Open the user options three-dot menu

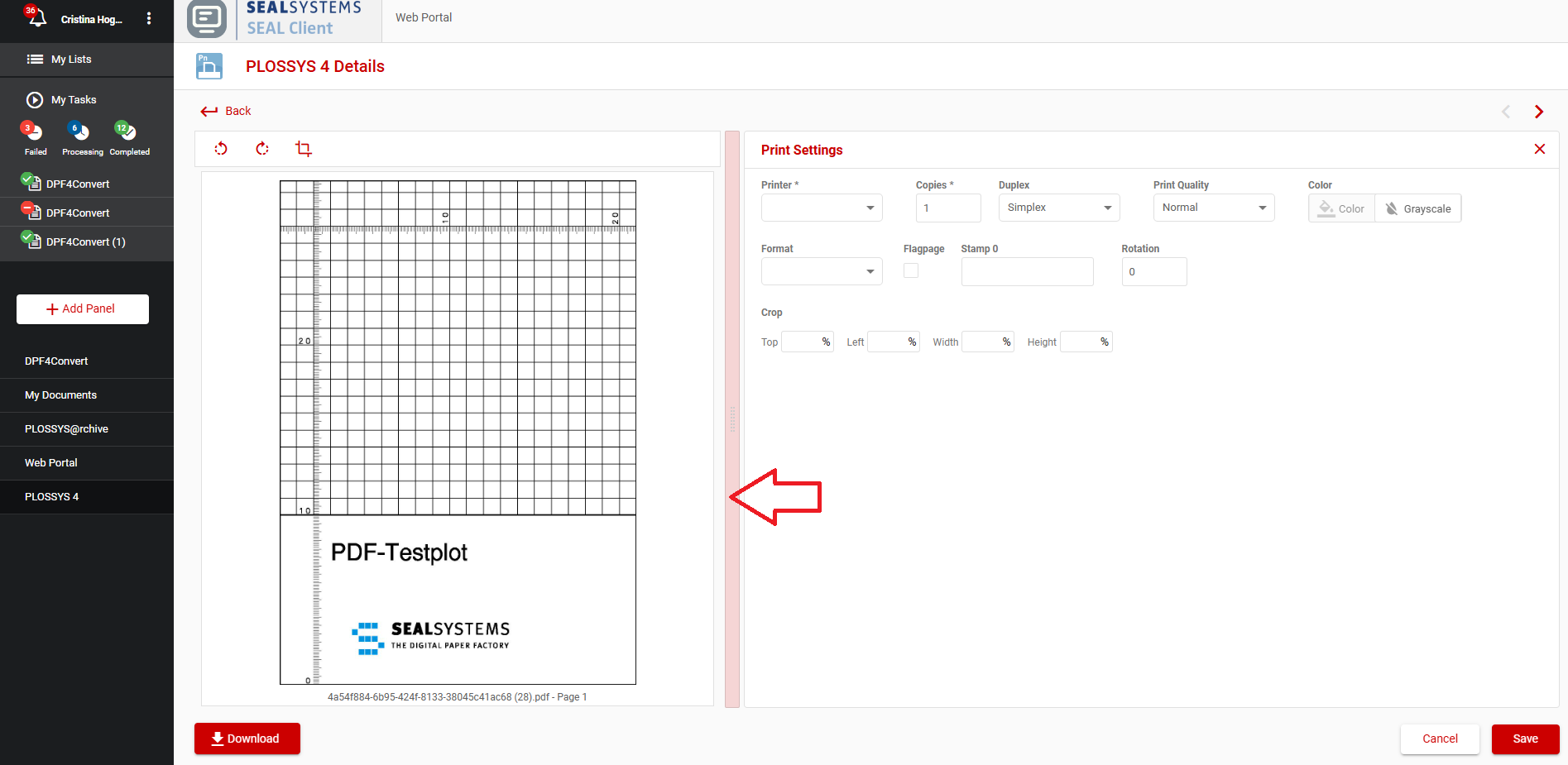pyautogui.click(x=149, y=18)
